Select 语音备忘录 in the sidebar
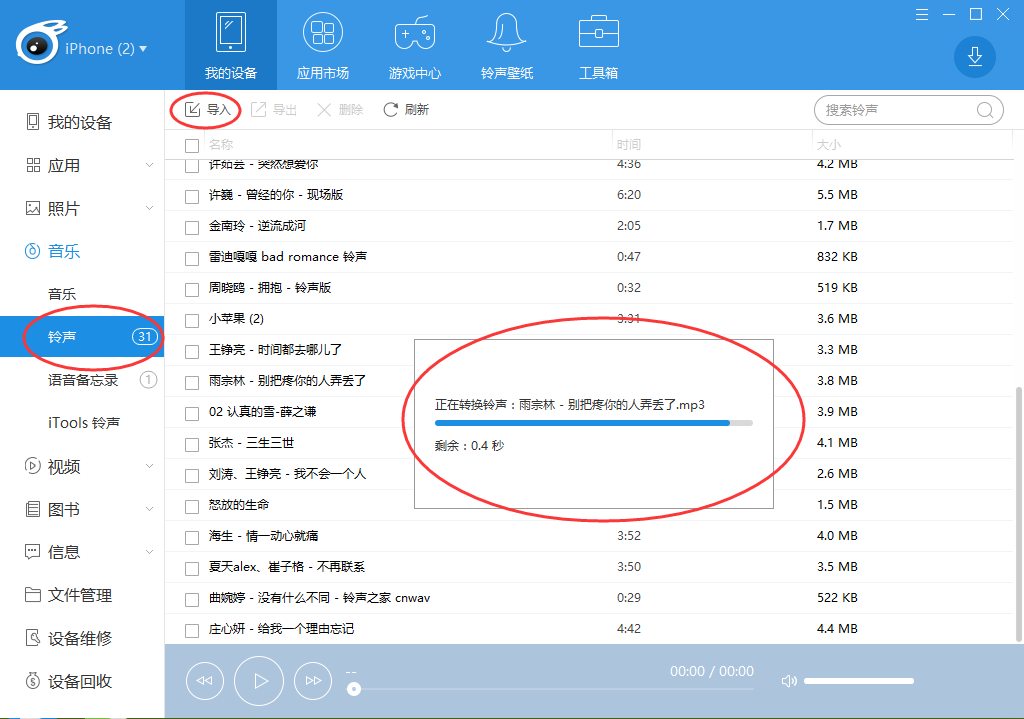1024x719 pixels. click(83, 380)
